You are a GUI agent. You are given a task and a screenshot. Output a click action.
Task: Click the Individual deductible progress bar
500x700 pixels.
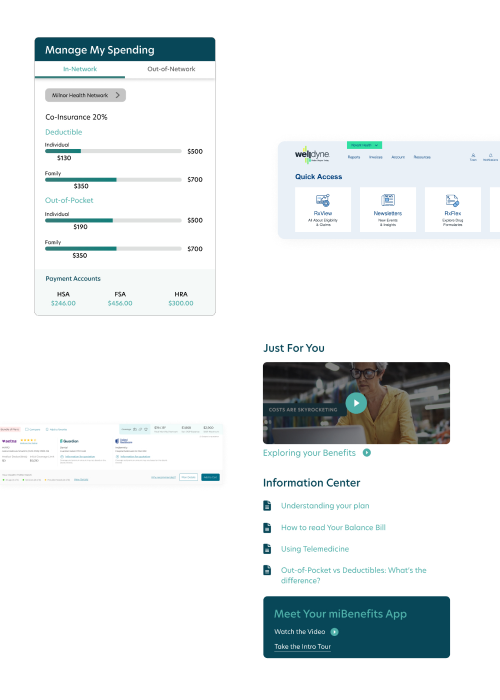coord(113,151)
